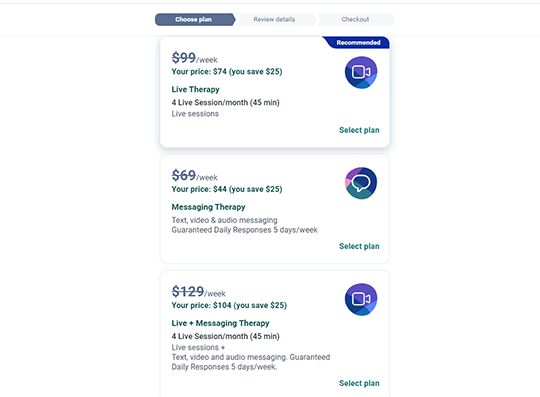This screenshot has height=397, width=540.
Task: Open the Checkout step
Action: [355, 19]
